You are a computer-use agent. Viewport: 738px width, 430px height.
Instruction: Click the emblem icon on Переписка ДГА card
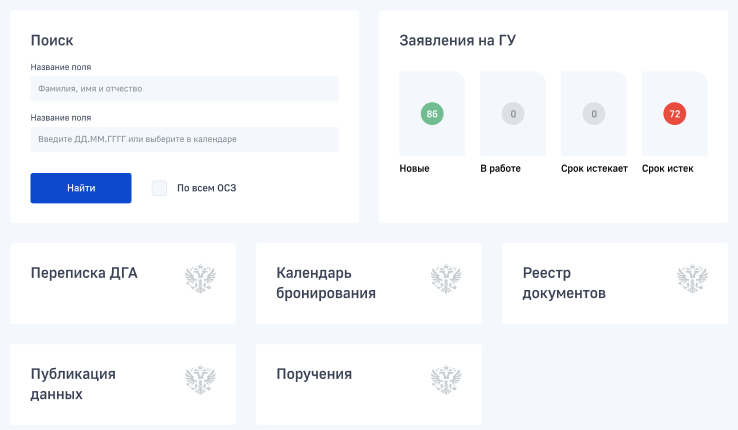201,279
